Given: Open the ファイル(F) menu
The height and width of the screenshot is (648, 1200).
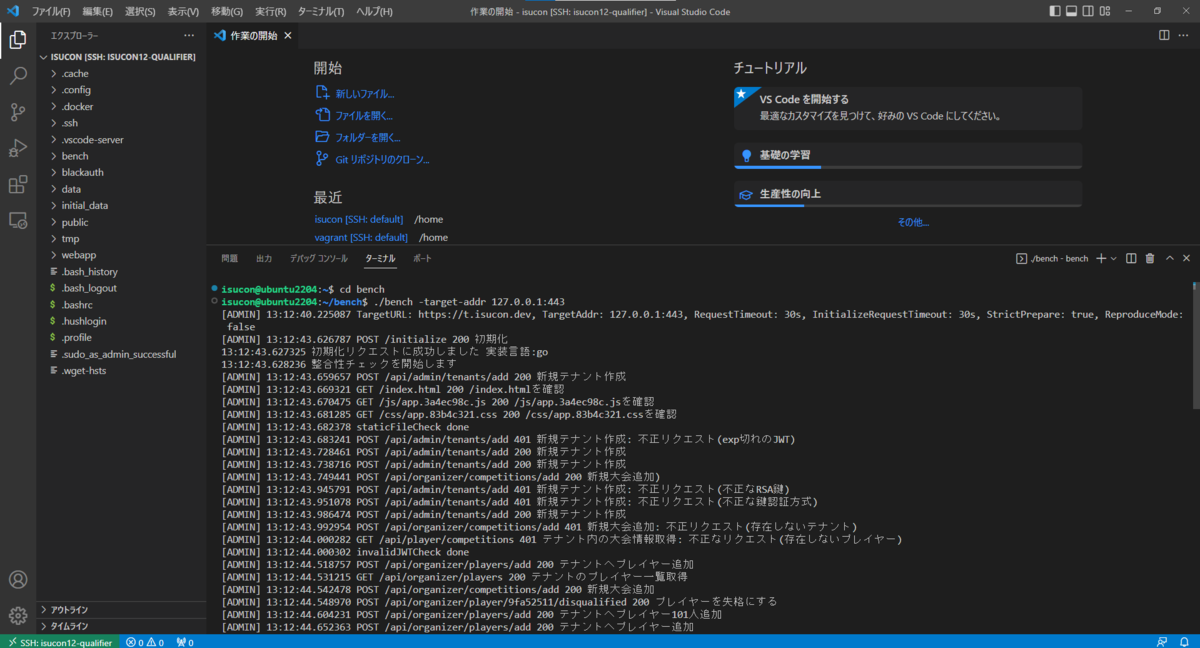Looking at the screenshot, I should coord(51,11).
